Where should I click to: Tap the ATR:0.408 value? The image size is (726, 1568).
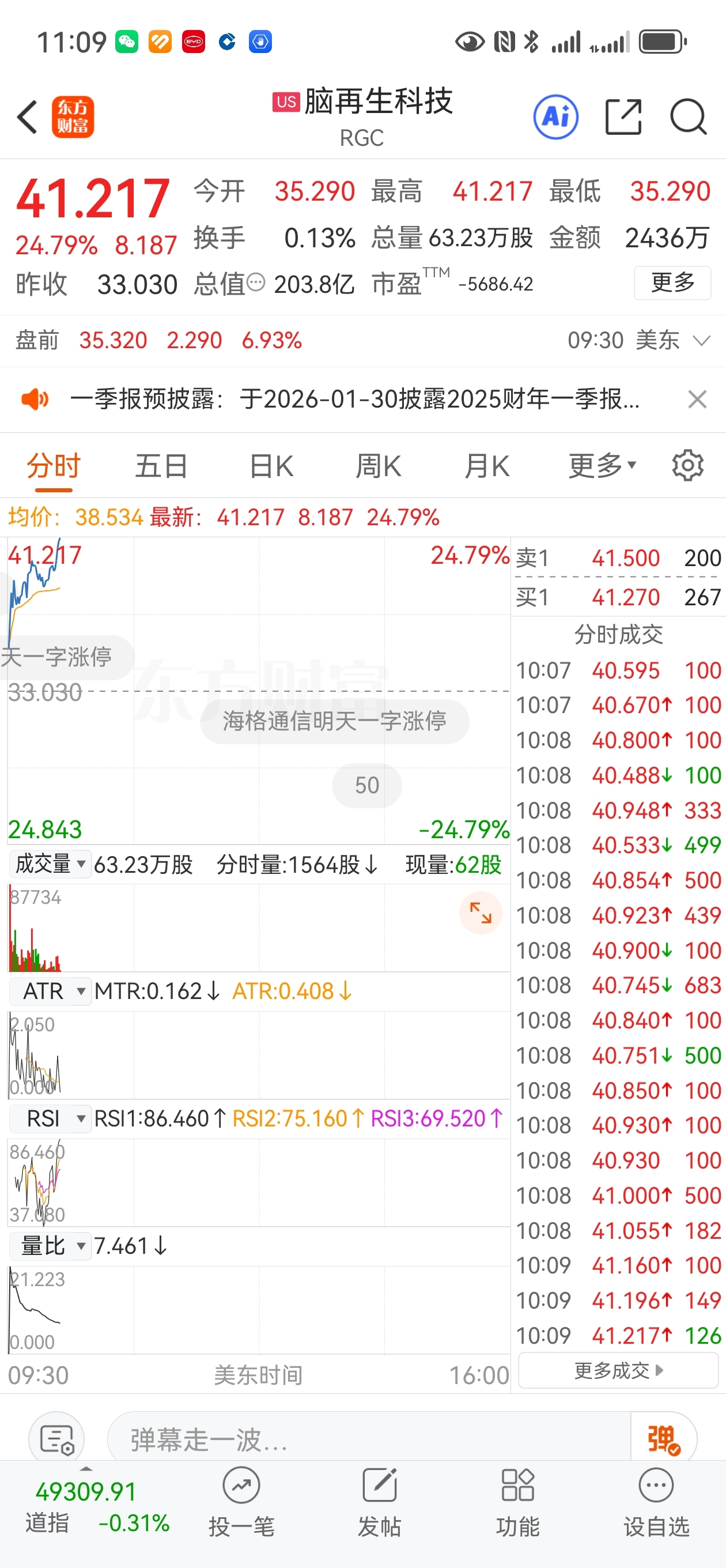(292, 991)
